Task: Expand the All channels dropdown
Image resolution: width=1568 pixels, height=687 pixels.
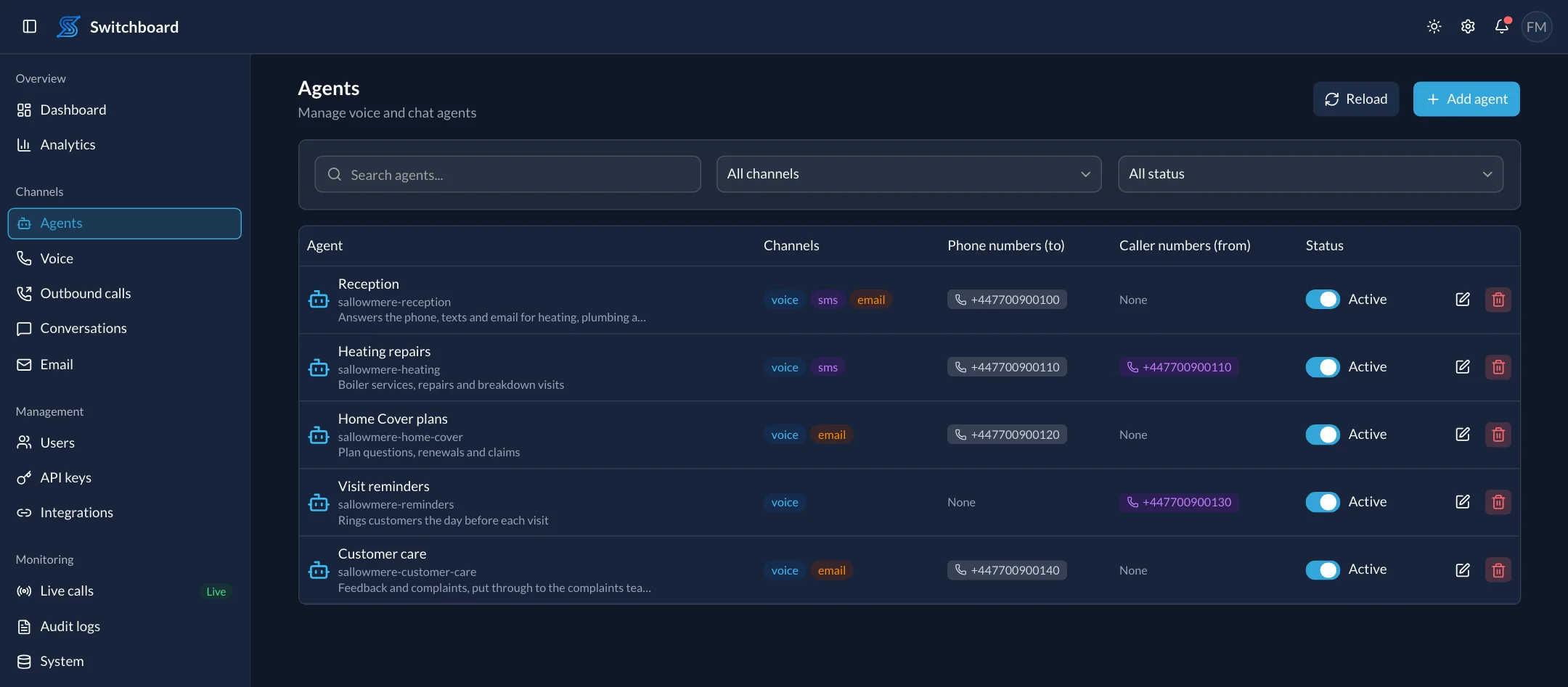Action: pos(909,174)
